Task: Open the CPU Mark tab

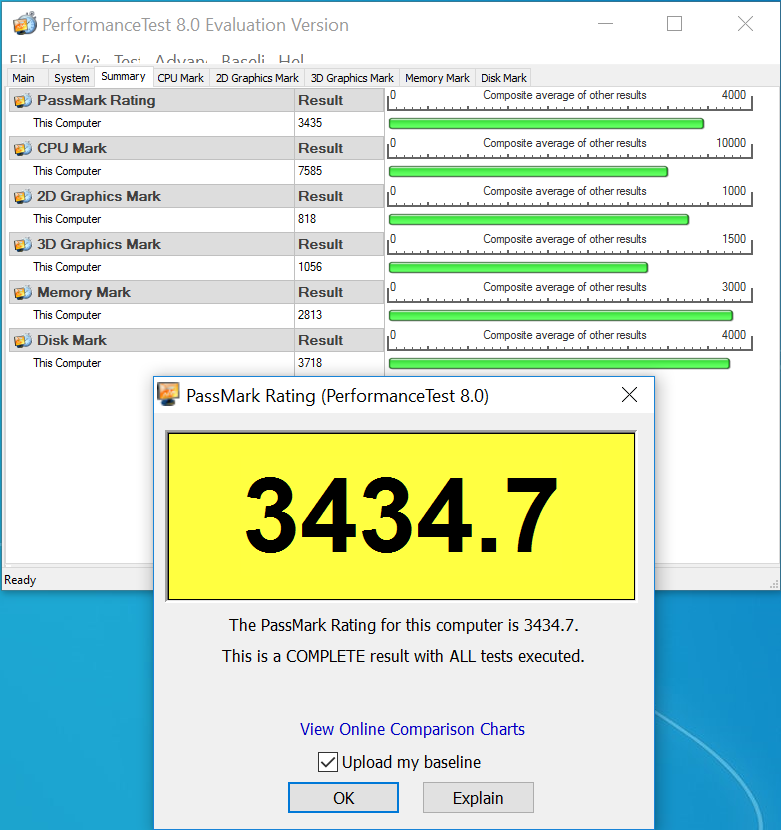Action: [x=181, y=78]
